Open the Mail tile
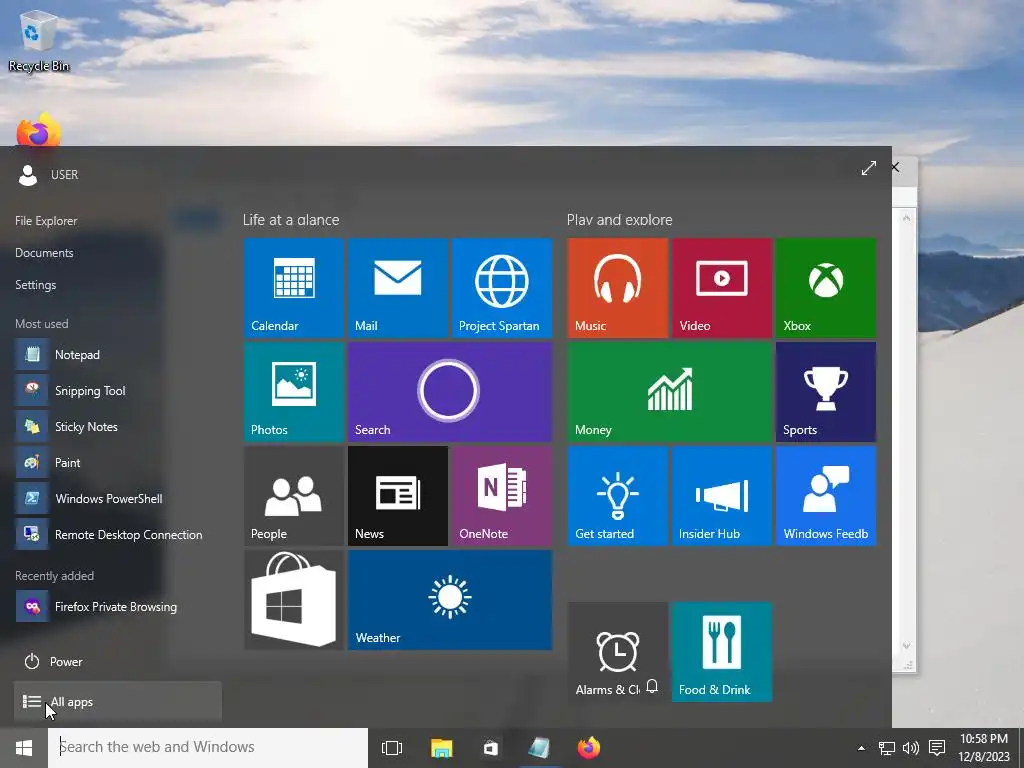Screen dimensions: 1024x768 [x=398, y=288]
